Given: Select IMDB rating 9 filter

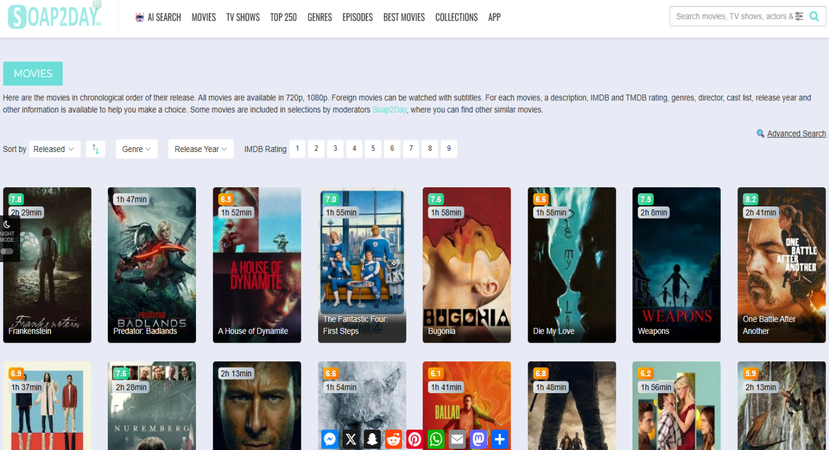Looking at the screenshot, I should 449,149.
